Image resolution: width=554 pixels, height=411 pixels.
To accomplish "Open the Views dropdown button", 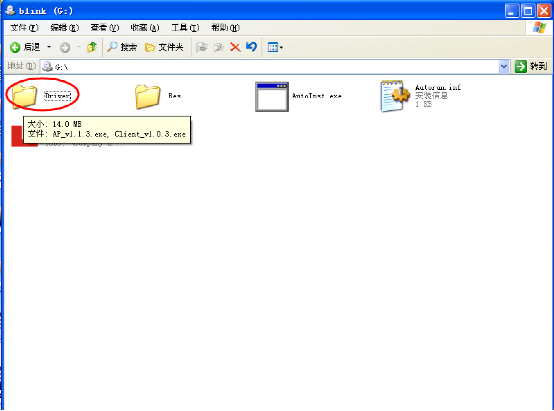I will point(275,47).
